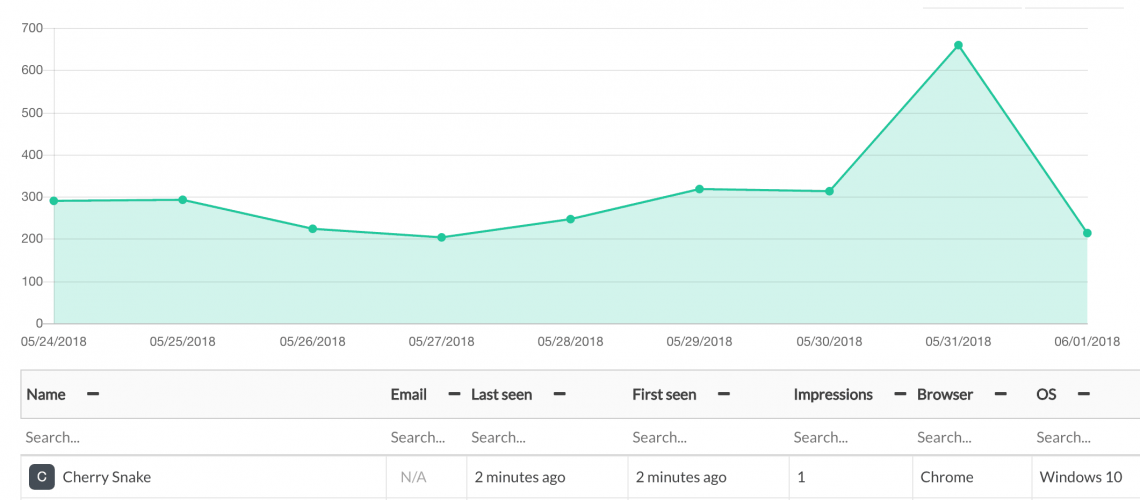Click the sort icon beside Name header
Image resolution: width=1140 pixels, height=500 pixels.
point(93,395)
